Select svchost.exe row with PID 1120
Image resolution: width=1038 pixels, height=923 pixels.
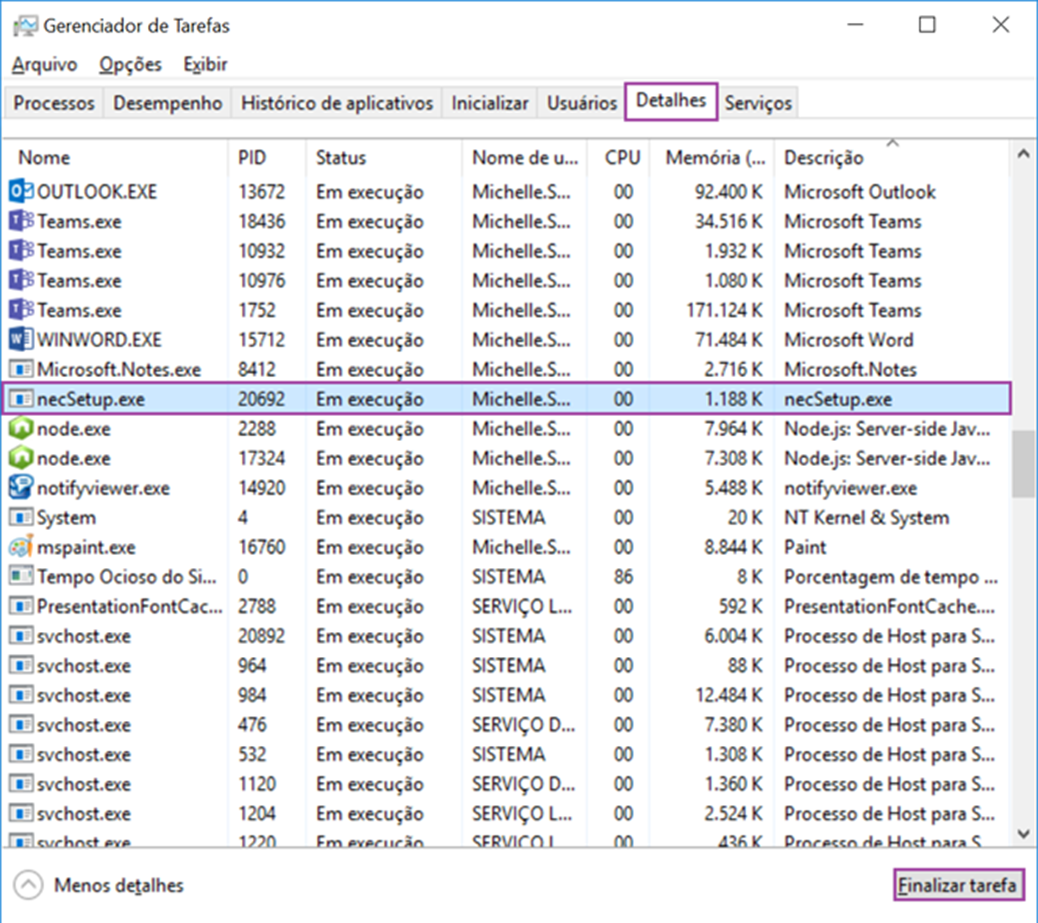pyautogui.click(x=506, y=784)
